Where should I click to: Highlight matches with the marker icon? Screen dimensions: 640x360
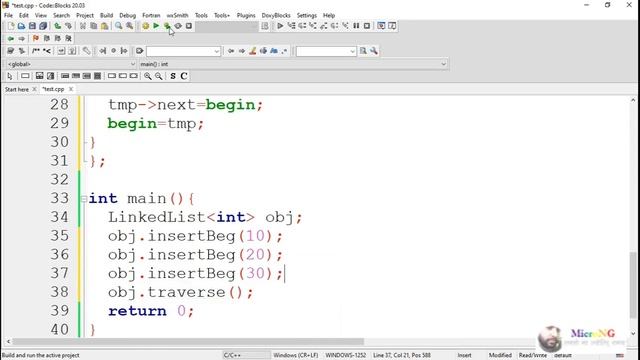pos(253,51)
